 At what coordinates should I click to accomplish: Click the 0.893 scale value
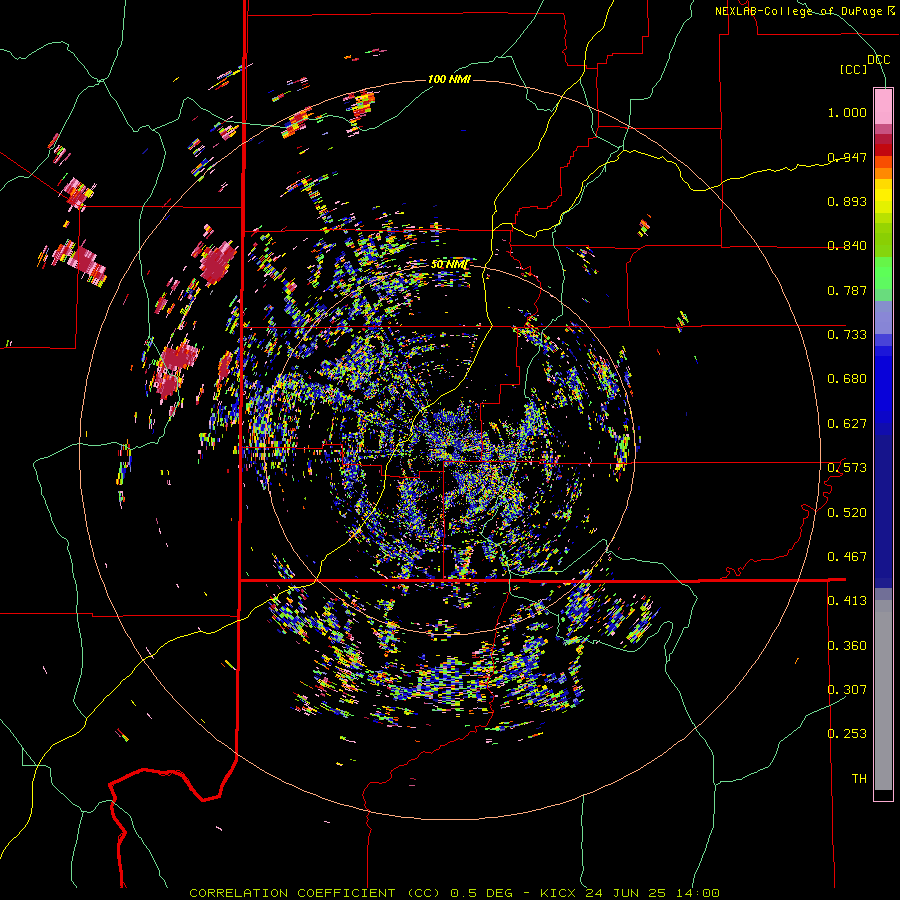(847, 201)
